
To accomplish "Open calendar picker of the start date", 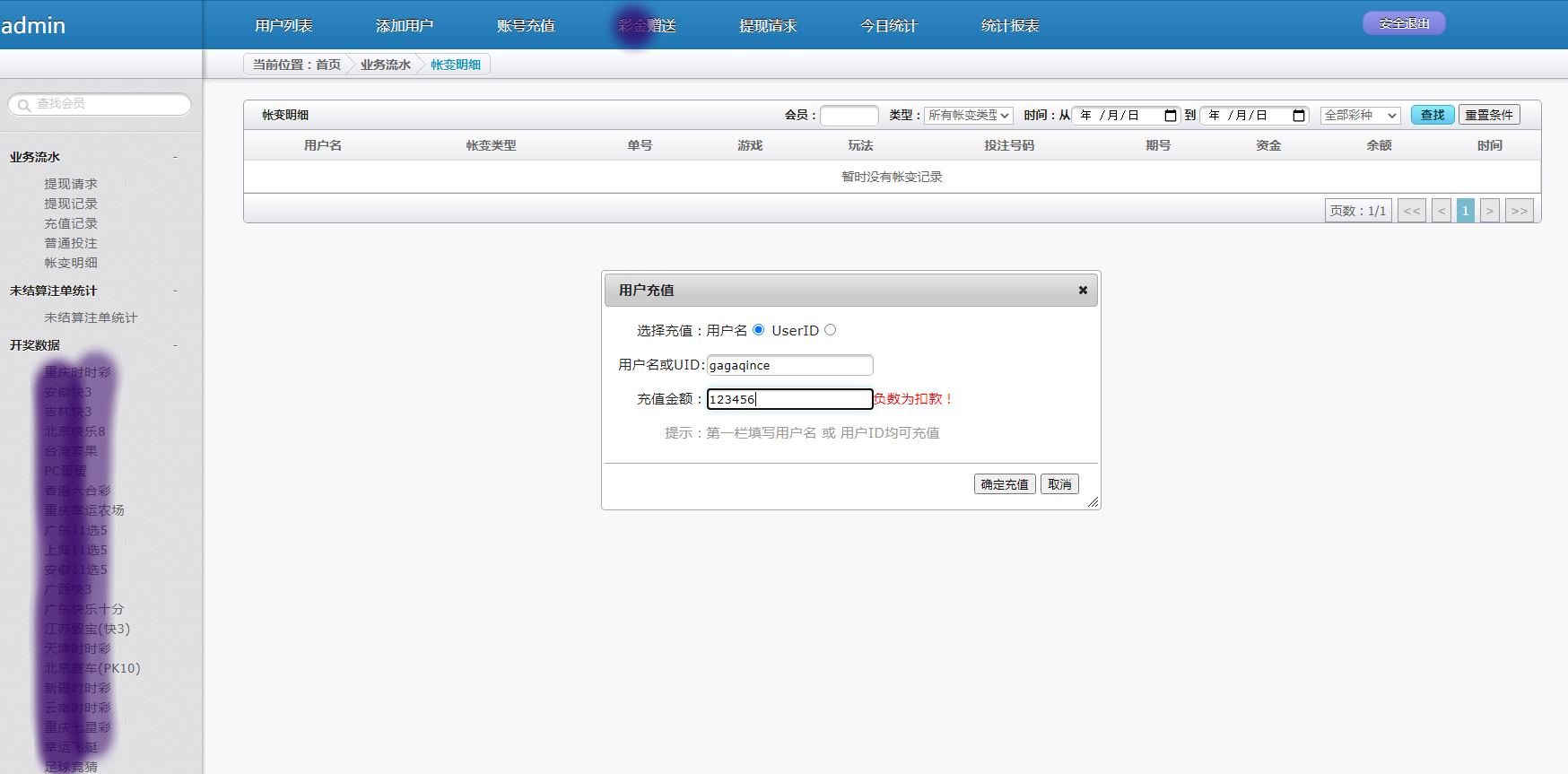I will pyautogui.click(x=1170, y=116).
